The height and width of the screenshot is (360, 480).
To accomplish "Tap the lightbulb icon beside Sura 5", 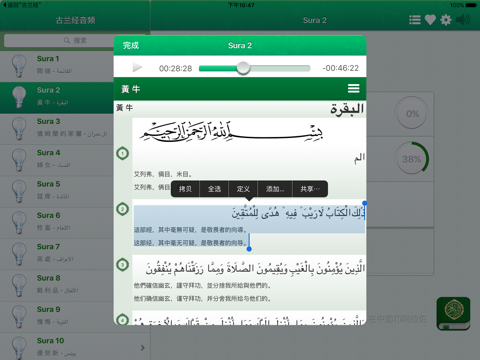I will [19, 191].
